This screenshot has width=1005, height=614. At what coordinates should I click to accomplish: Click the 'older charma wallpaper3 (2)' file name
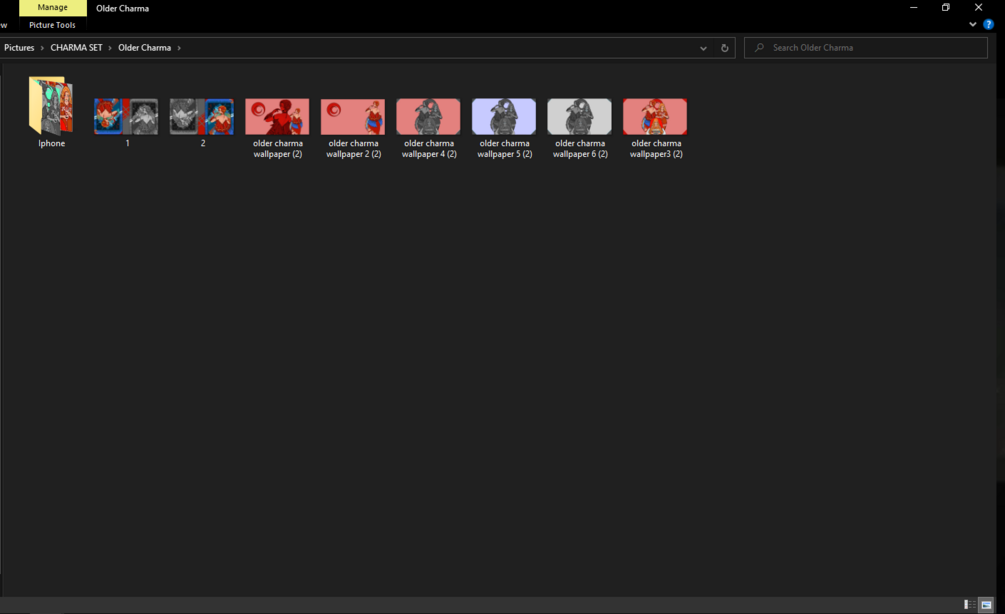click(656, 149)
